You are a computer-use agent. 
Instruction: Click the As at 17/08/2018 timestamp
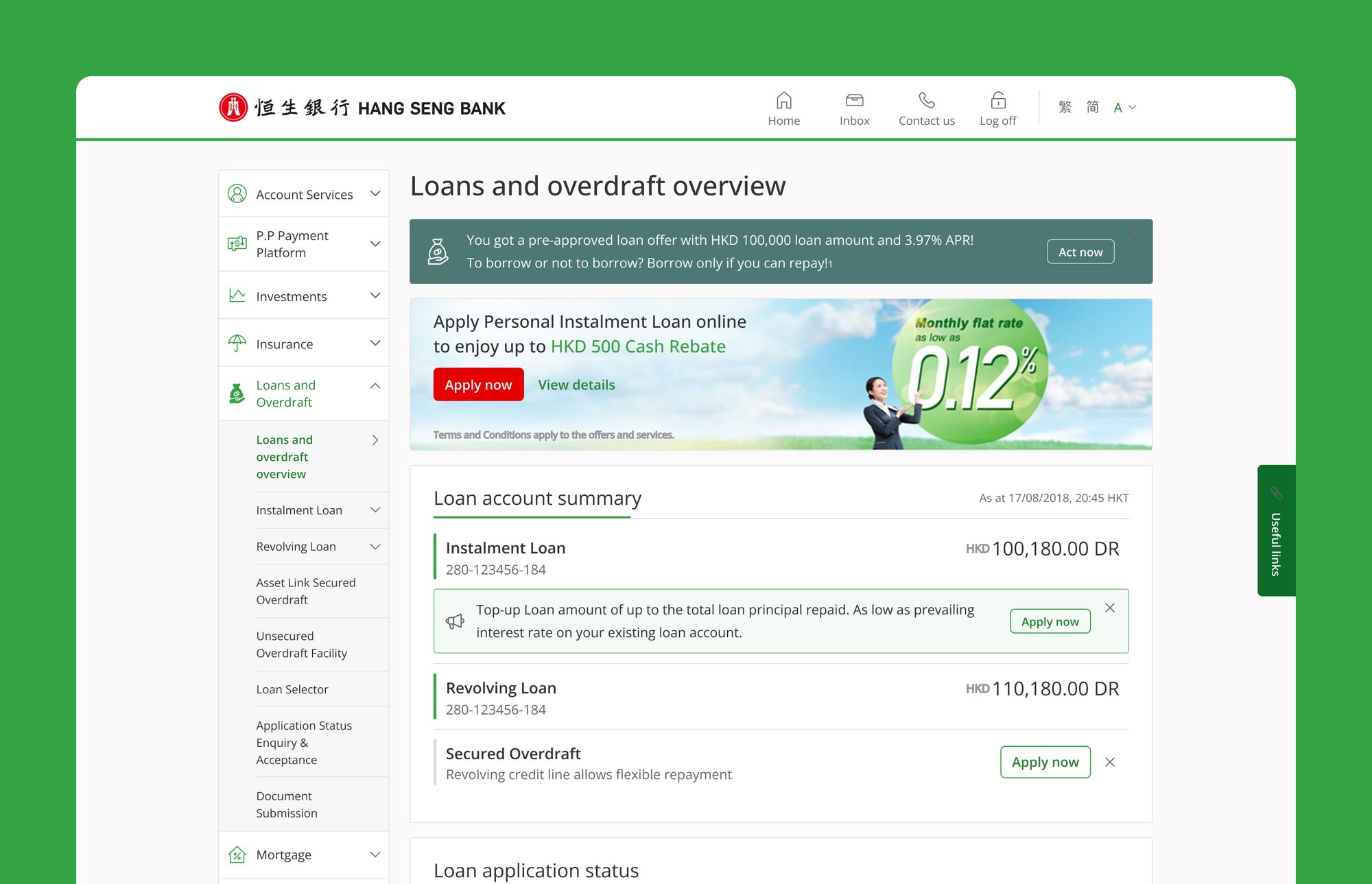click(1054, 498)
